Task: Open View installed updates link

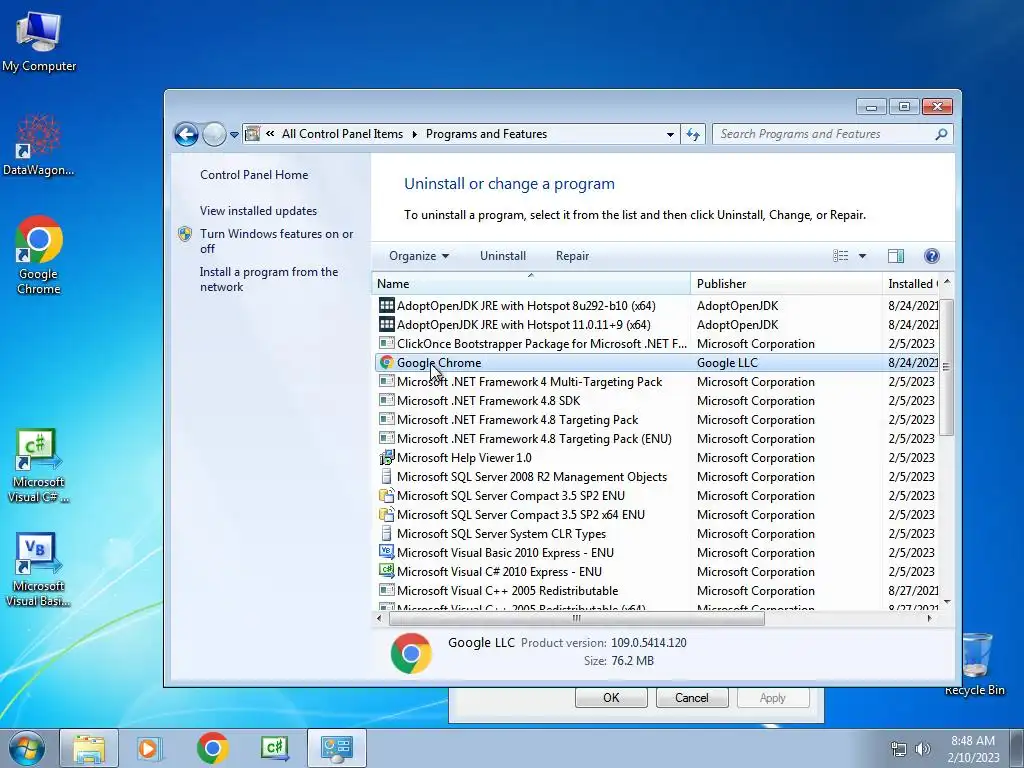Action: click(258, 211)
